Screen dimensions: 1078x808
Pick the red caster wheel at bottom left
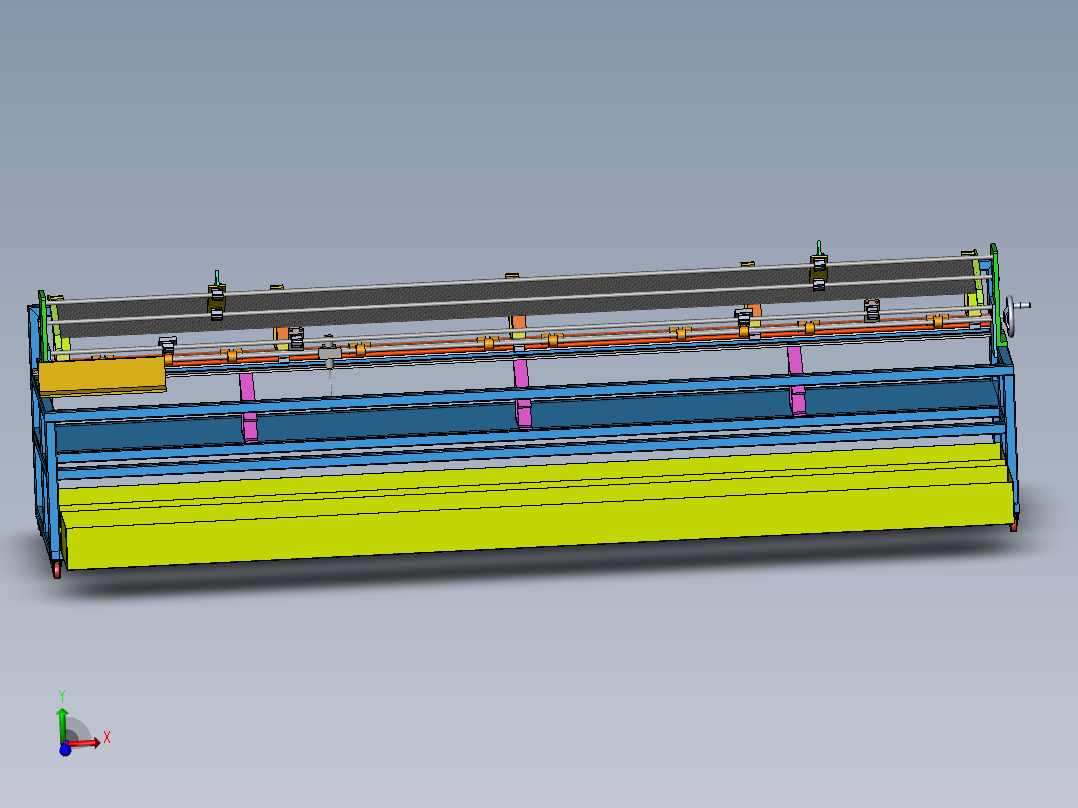[x=56, y=569]
